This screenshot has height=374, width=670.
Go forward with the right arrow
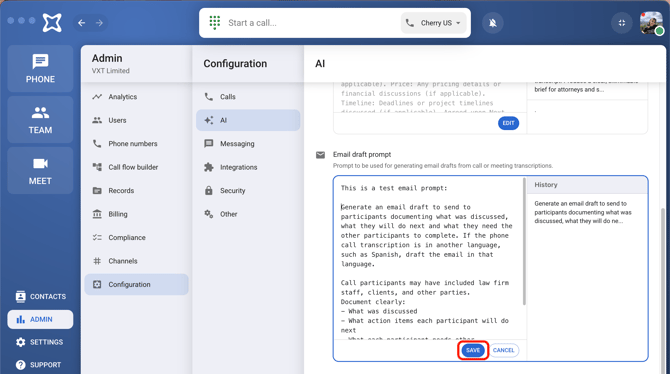(x=99, y=23)
